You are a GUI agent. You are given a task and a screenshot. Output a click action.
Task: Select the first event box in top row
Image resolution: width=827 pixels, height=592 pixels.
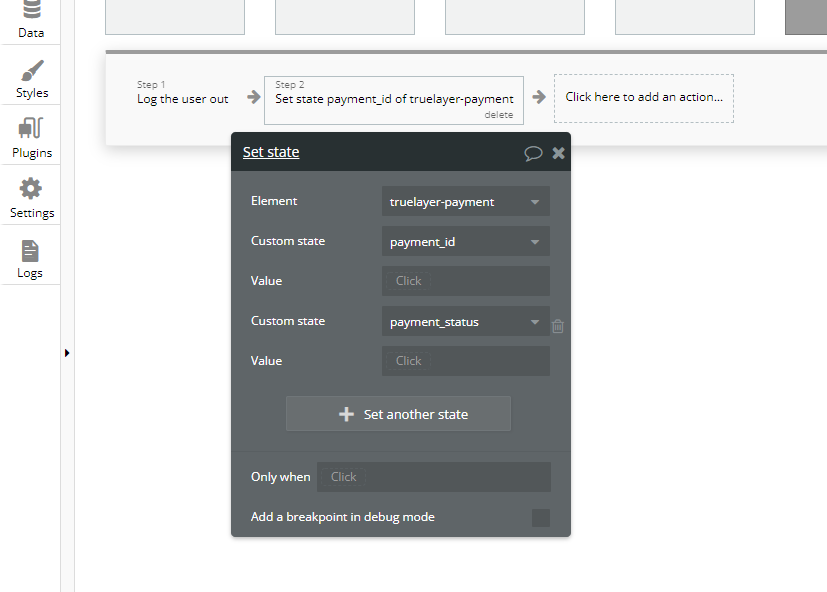click(175, 17)
